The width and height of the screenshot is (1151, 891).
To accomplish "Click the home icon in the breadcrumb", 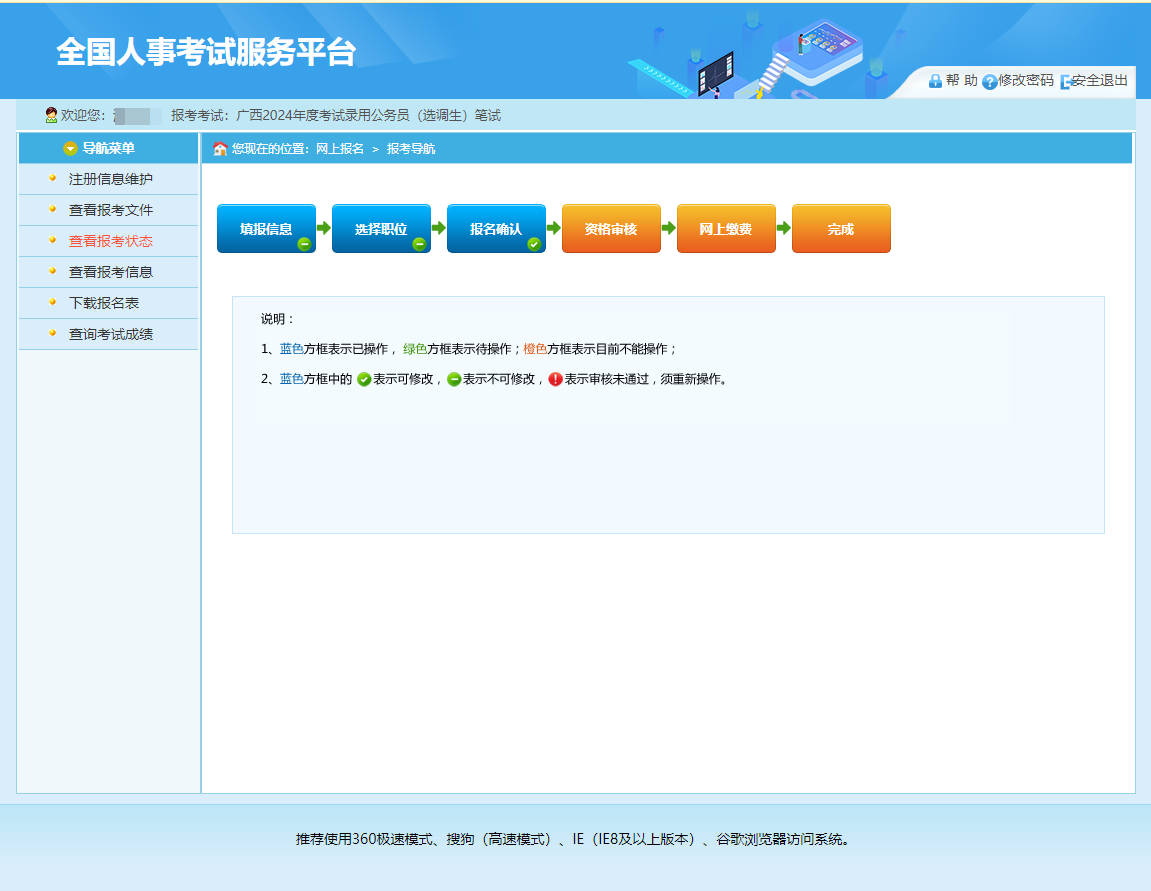I will (x=220, y=149).
